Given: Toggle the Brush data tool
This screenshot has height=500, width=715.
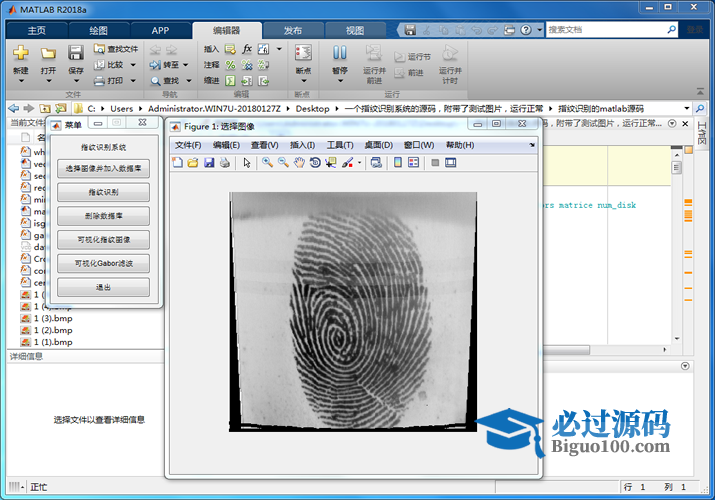Looking at the screenshot, I should (x=348, y=163).
